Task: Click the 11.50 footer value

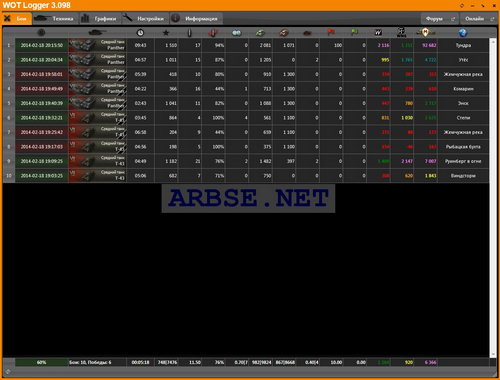Action: (x=190, y=362)
